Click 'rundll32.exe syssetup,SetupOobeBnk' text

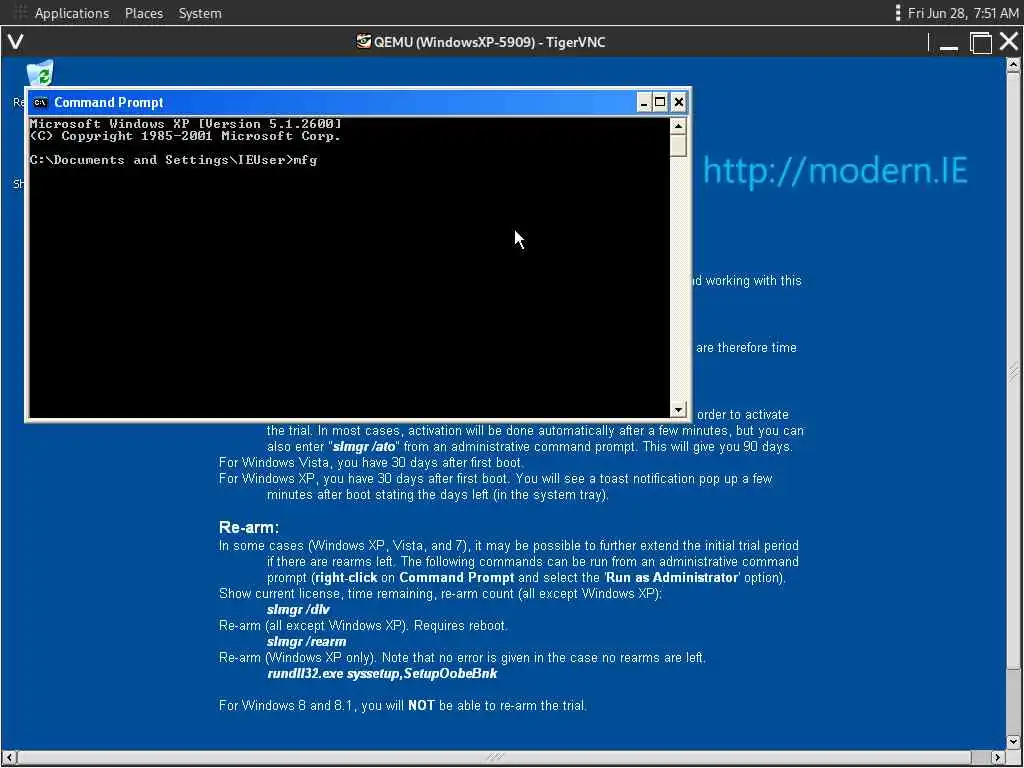pos(382,673)
